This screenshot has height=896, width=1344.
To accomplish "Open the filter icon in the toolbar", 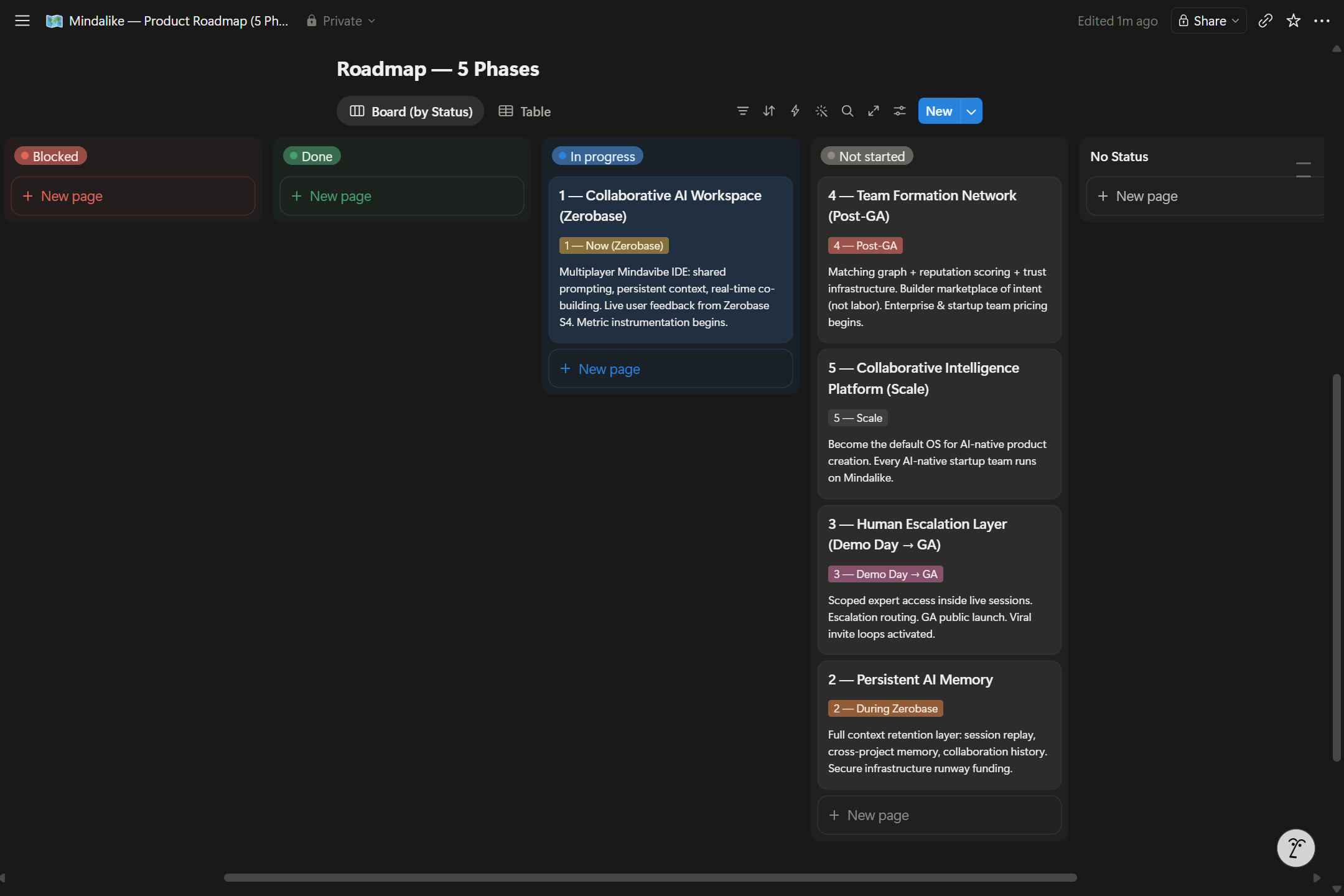I will (x=742, y=111).
